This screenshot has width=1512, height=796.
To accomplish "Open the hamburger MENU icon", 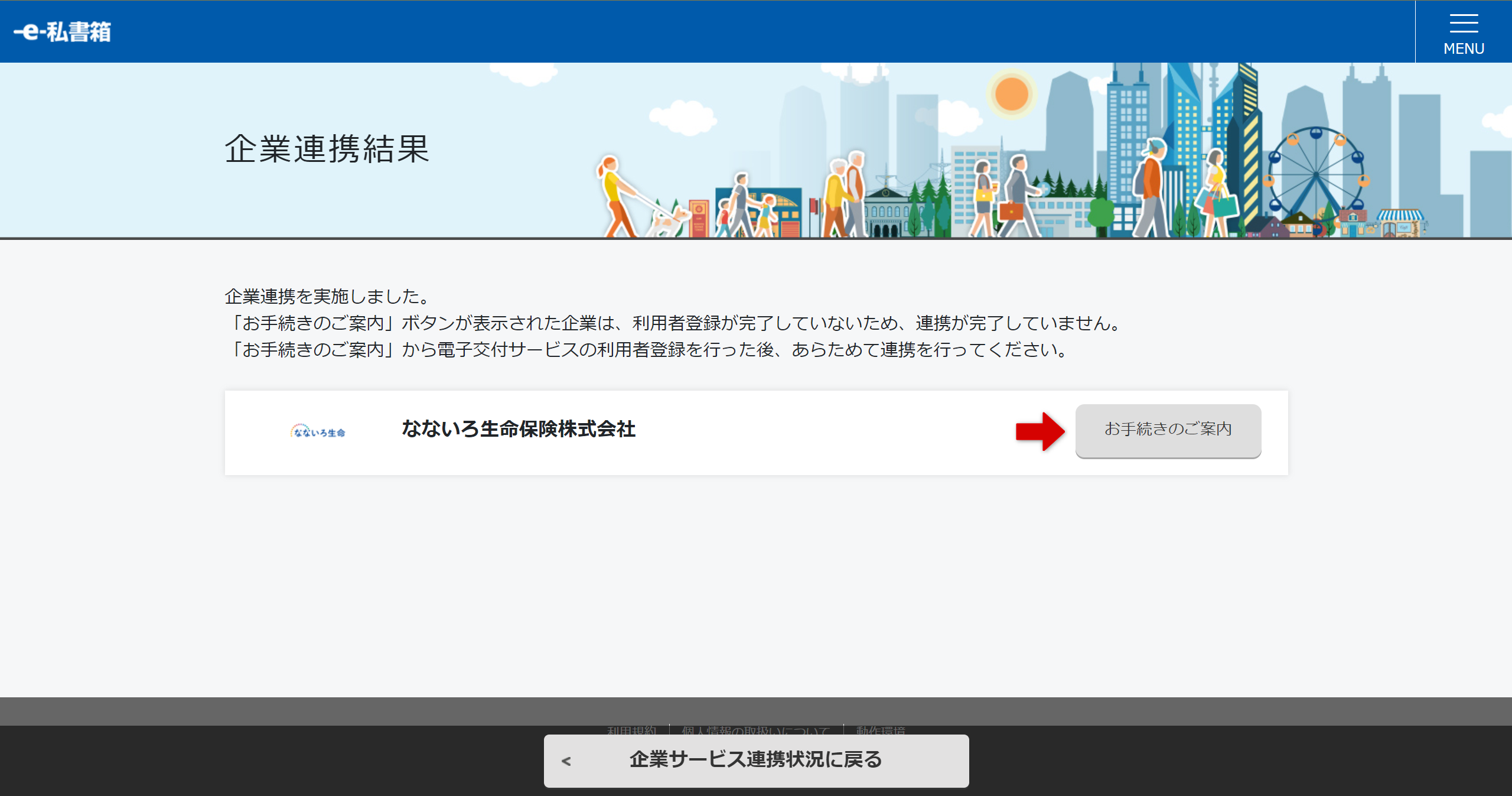I will click(x=1463, y=24).
